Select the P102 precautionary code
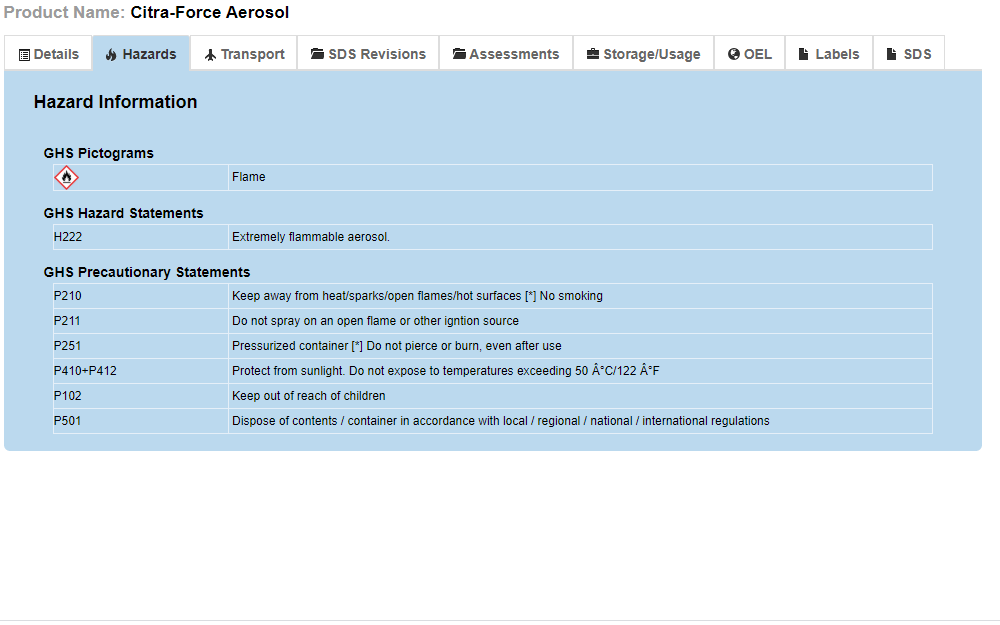The image size is (1000, 625). [68, 396]
